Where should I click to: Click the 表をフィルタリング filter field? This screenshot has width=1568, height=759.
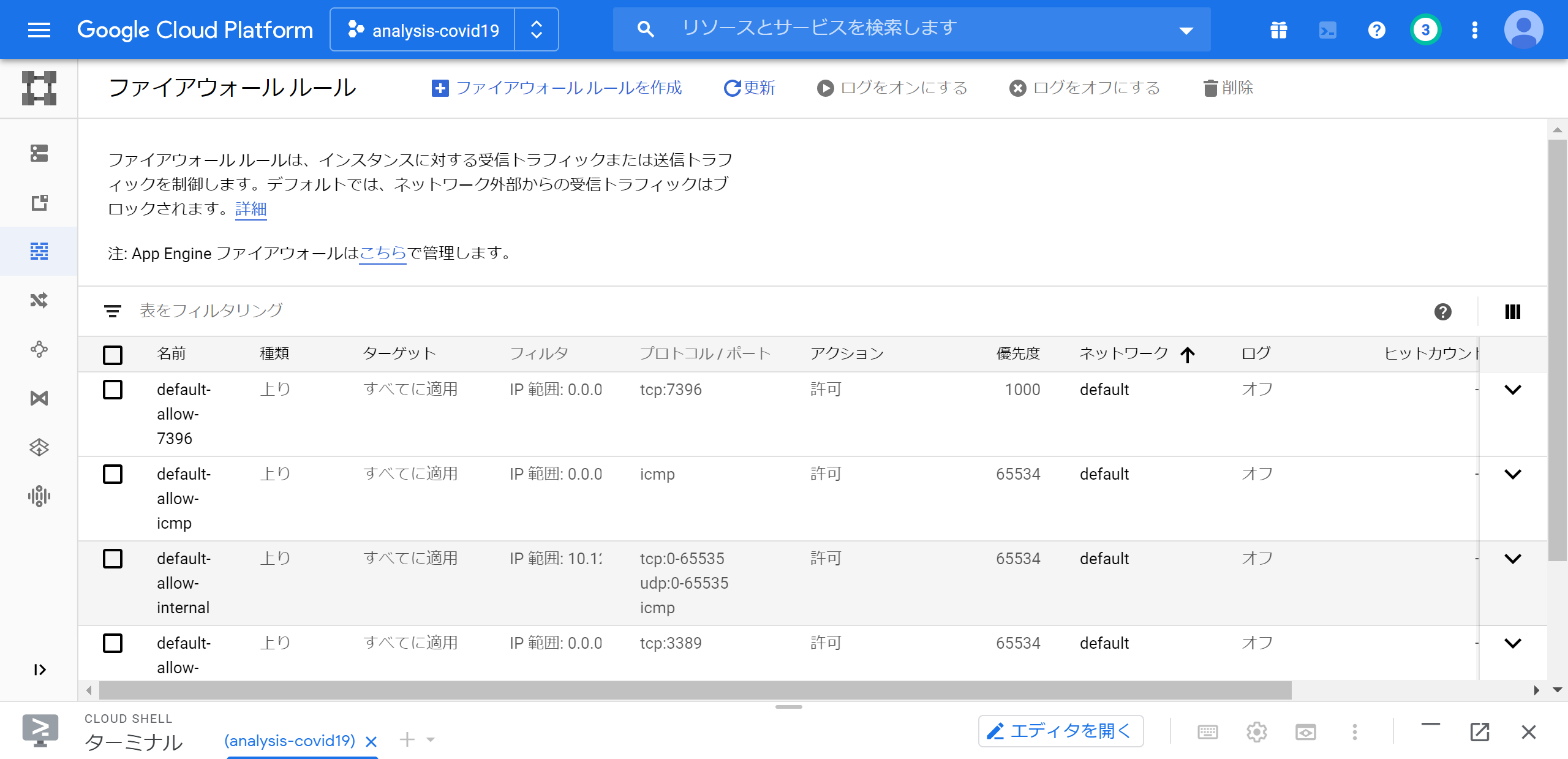(211, 311)
